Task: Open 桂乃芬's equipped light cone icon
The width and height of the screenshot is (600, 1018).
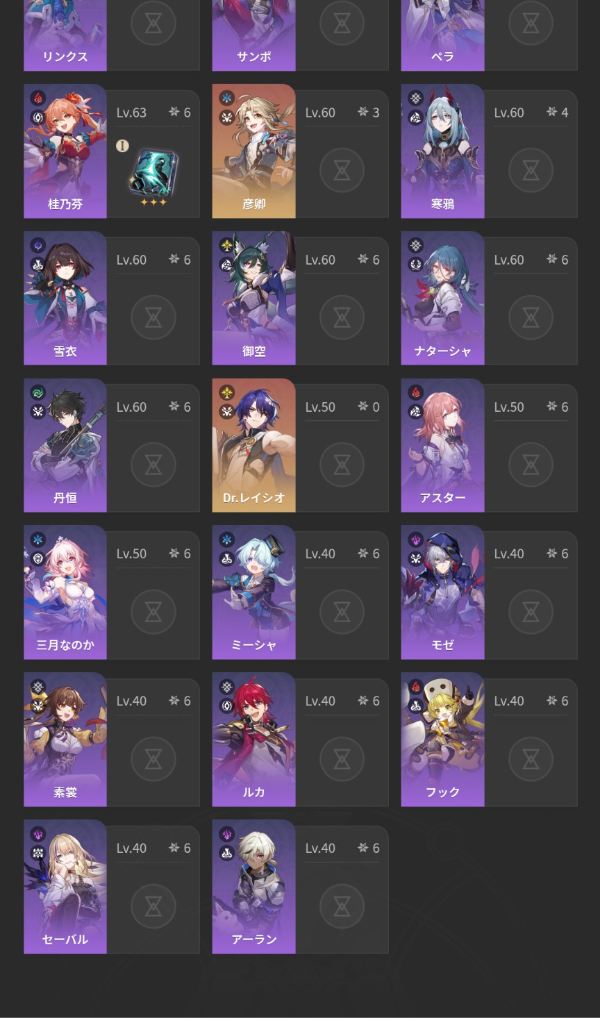Action: (153, 172)
